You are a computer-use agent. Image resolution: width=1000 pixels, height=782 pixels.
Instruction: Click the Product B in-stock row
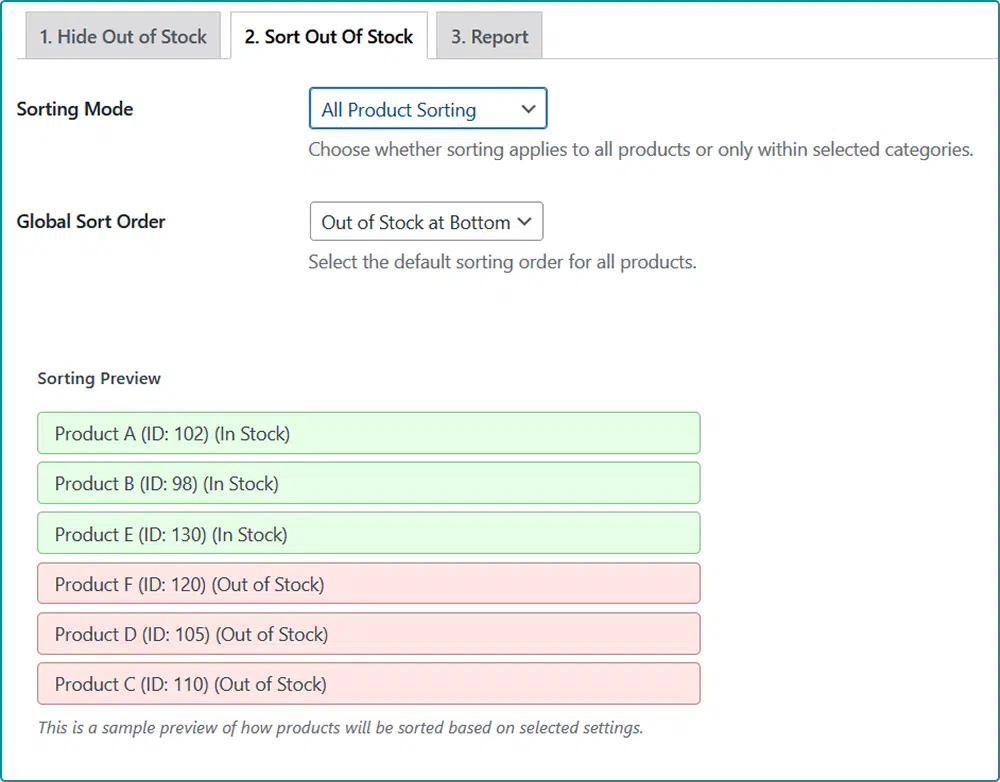[x=368, y=484]
